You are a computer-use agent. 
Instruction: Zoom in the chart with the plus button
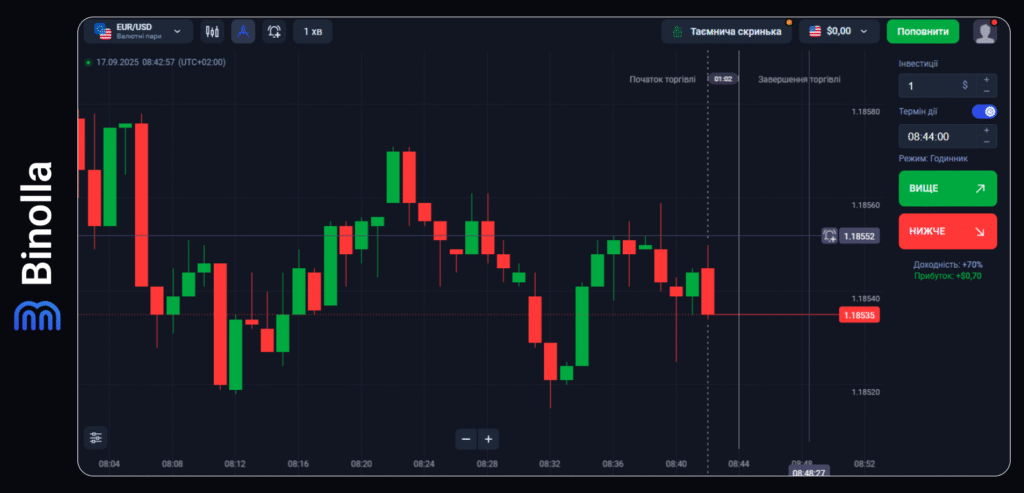coord(488,438)
